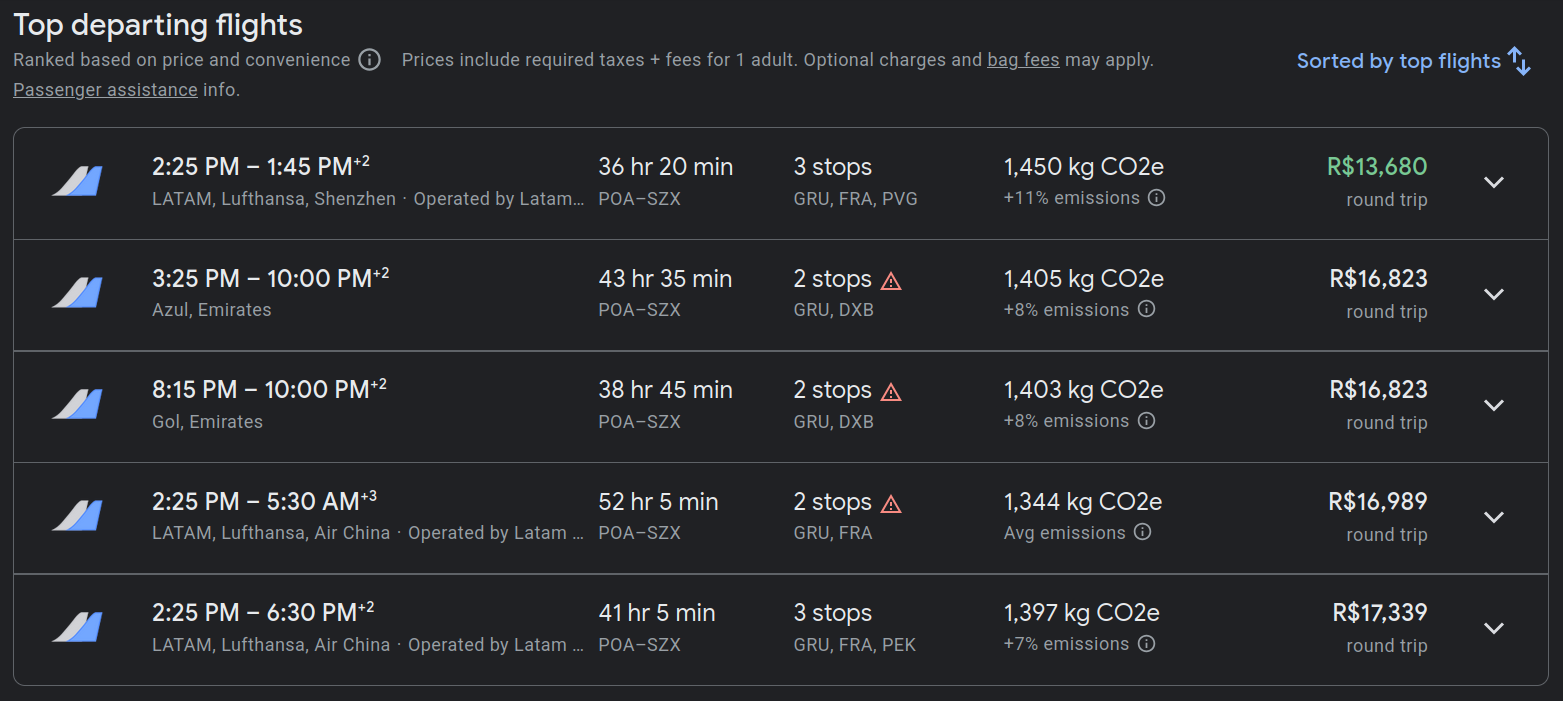1563x701 pixels.
Task: Open the 'Sorted by top flights' sort menu
Action: 1413,61
